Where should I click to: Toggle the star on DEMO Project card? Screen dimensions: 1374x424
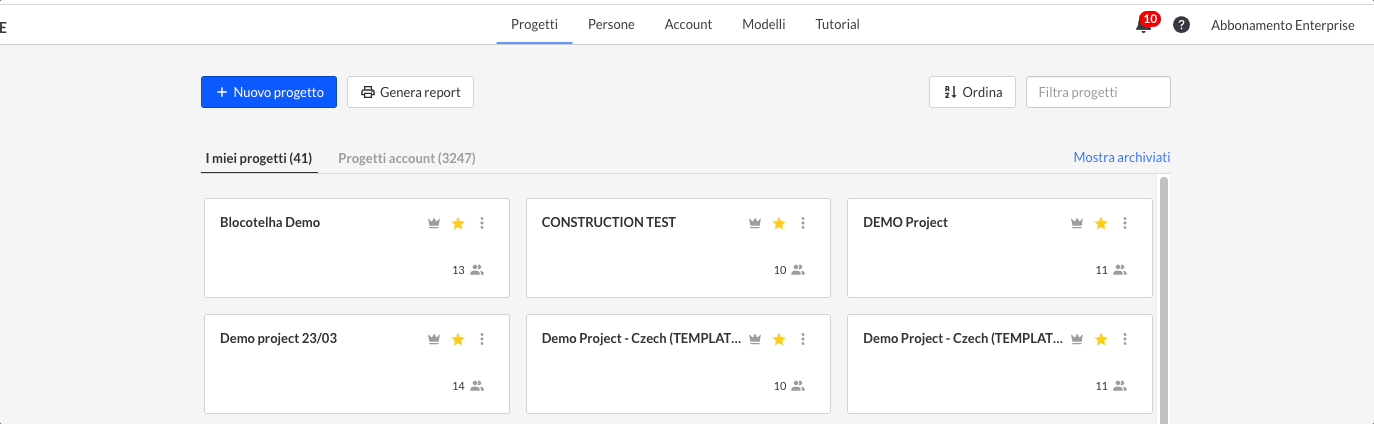[x=1101, y=223]
